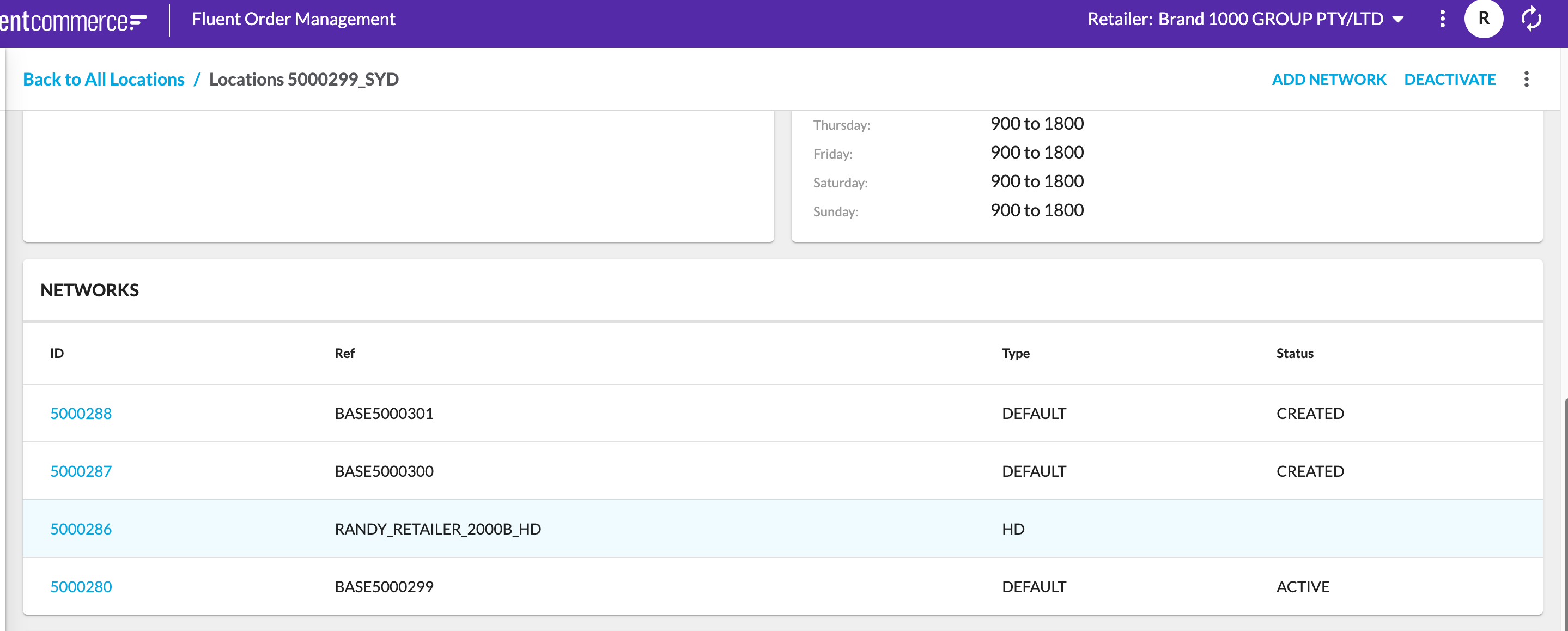Click the user avatar icon labeled R
This screenshot has width=1568, height=631.
[1484, 18]
